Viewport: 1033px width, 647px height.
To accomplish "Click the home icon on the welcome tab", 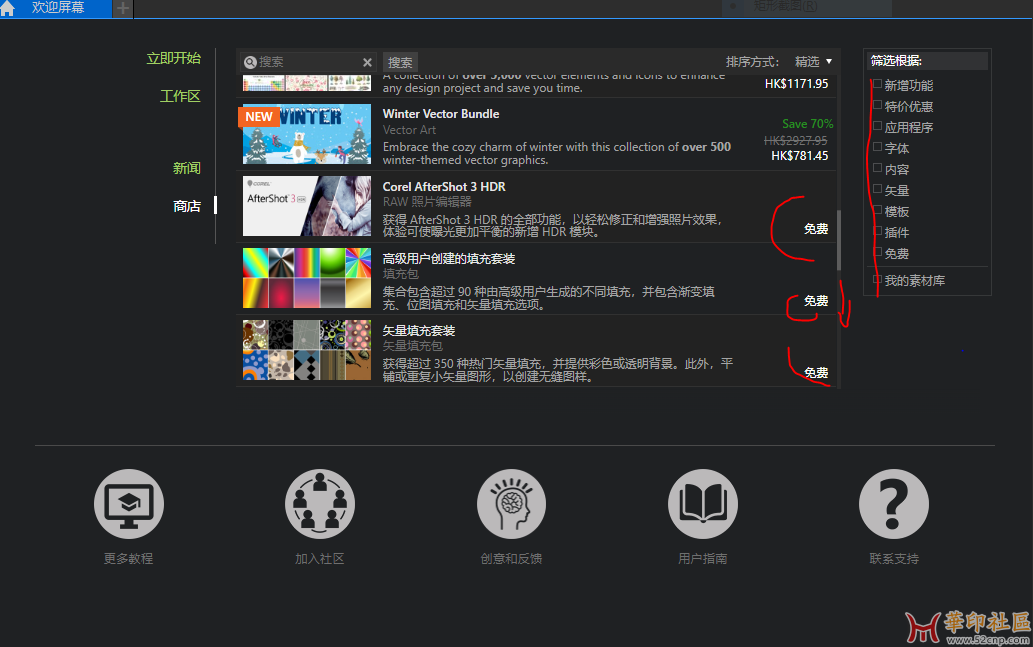I will pos(7,7).
